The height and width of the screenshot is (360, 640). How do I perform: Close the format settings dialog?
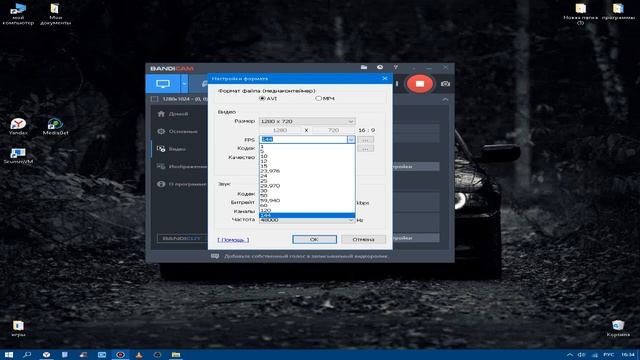[384, 78]
